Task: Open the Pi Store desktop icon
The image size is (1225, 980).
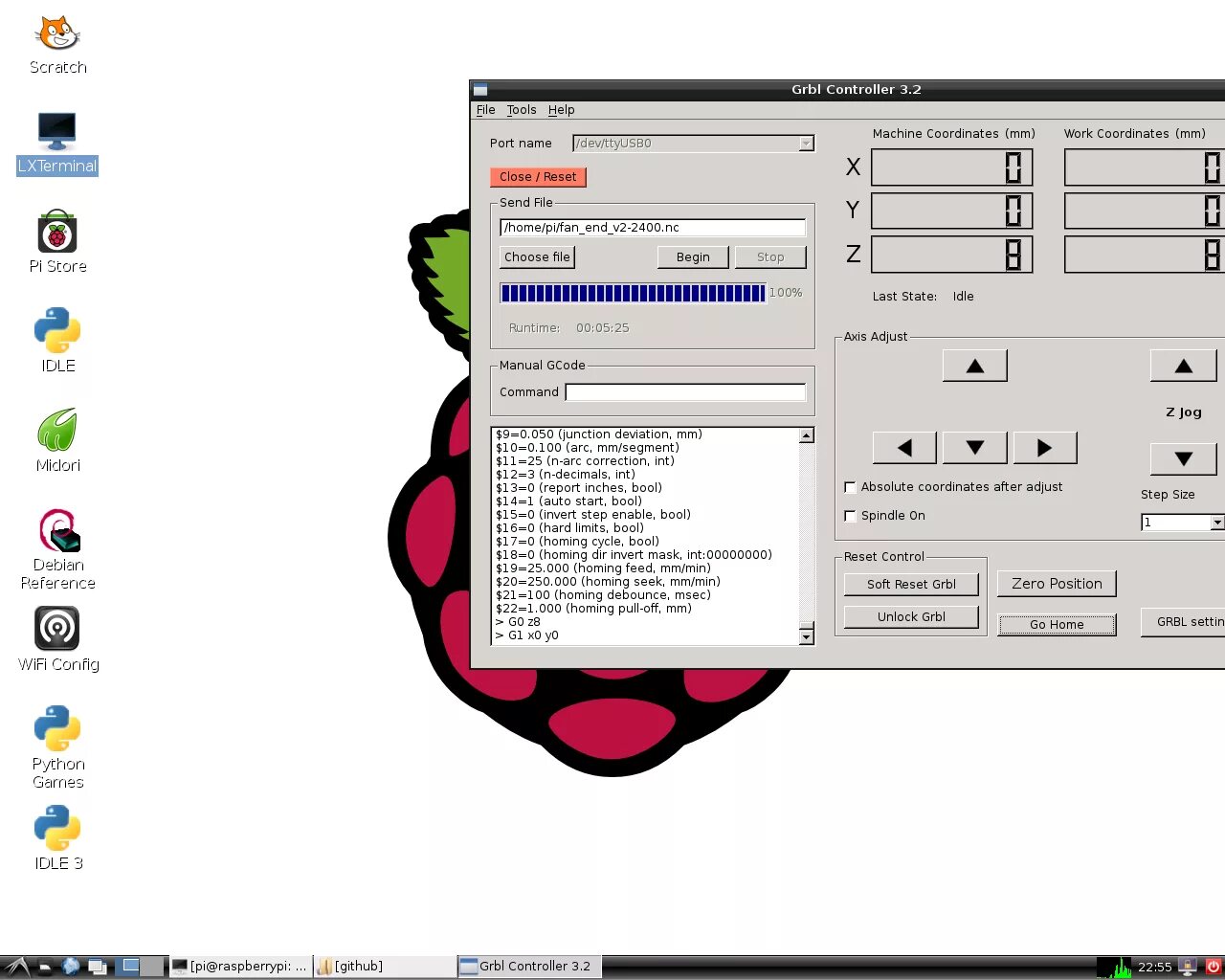Action: click(57, 242)
